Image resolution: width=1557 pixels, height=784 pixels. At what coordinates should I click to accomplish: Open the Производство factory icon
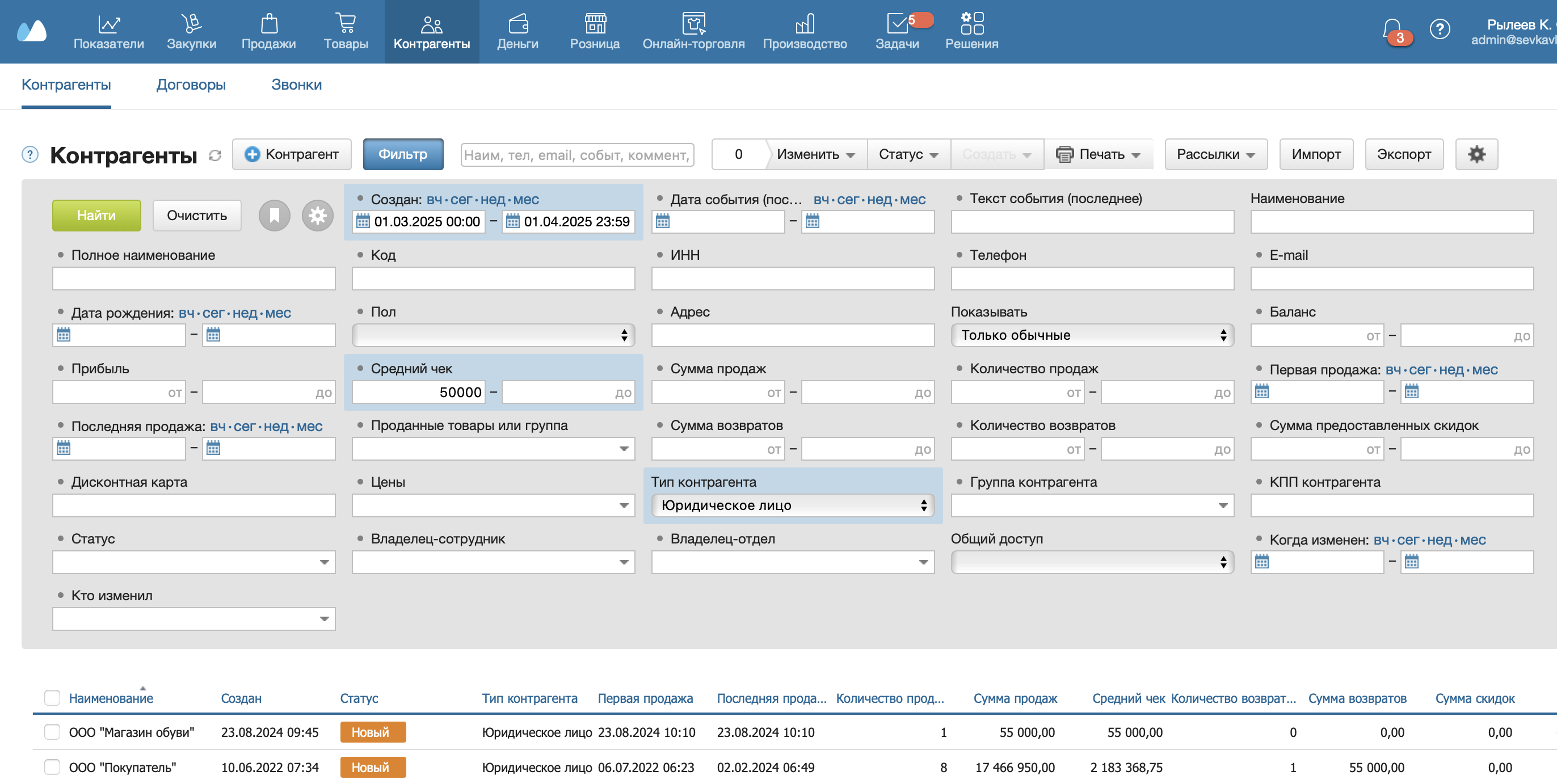pyautogui.click(x=805, y=24)
